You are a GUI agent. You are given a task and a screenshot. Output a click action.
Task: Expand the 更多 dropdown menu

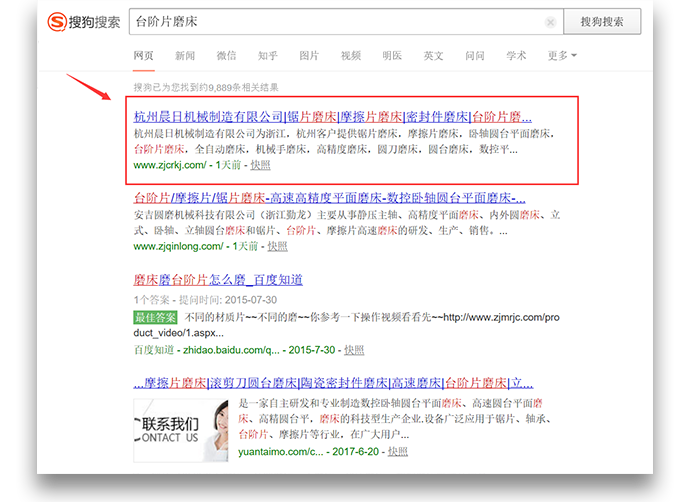pos(561,56)
